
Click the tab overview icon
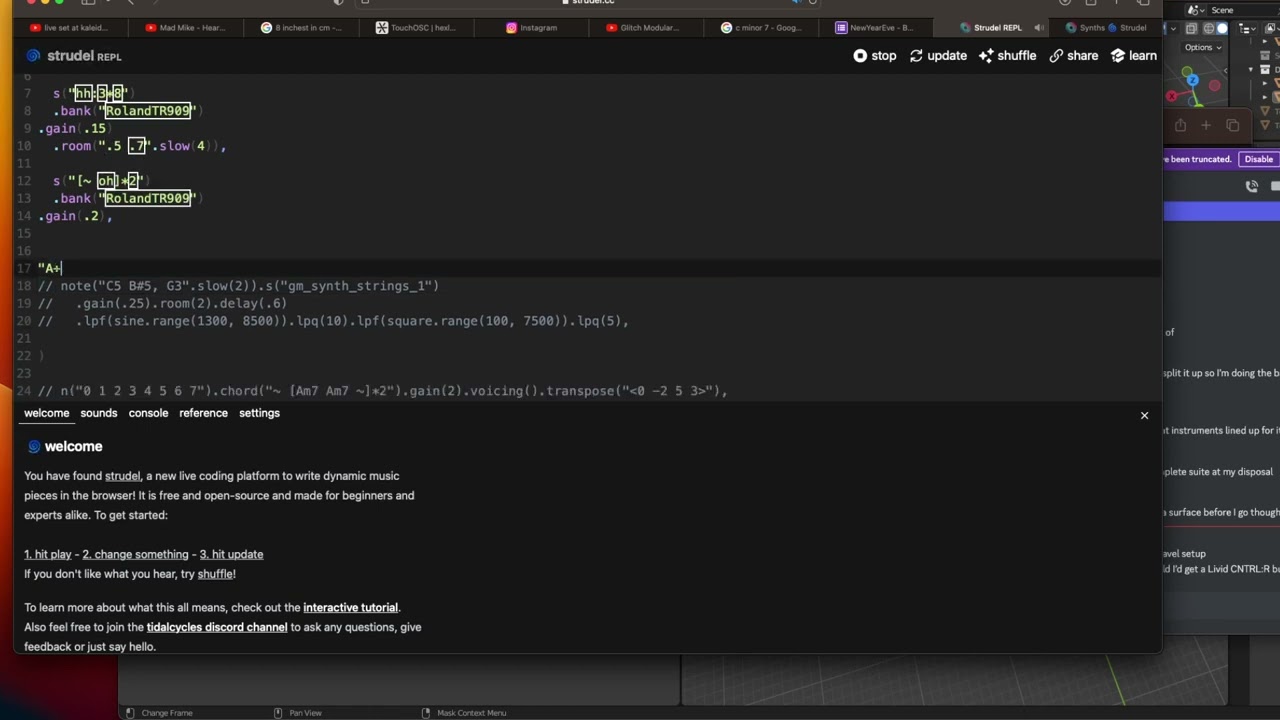click(x=1232, y=125)
